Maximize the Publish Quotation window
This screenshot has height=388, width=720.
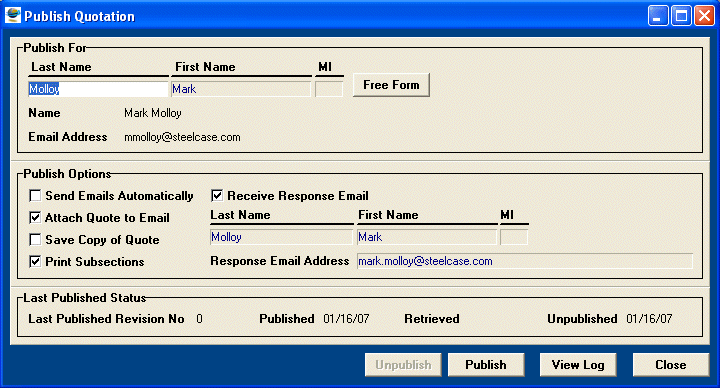(x=681, y=16)
